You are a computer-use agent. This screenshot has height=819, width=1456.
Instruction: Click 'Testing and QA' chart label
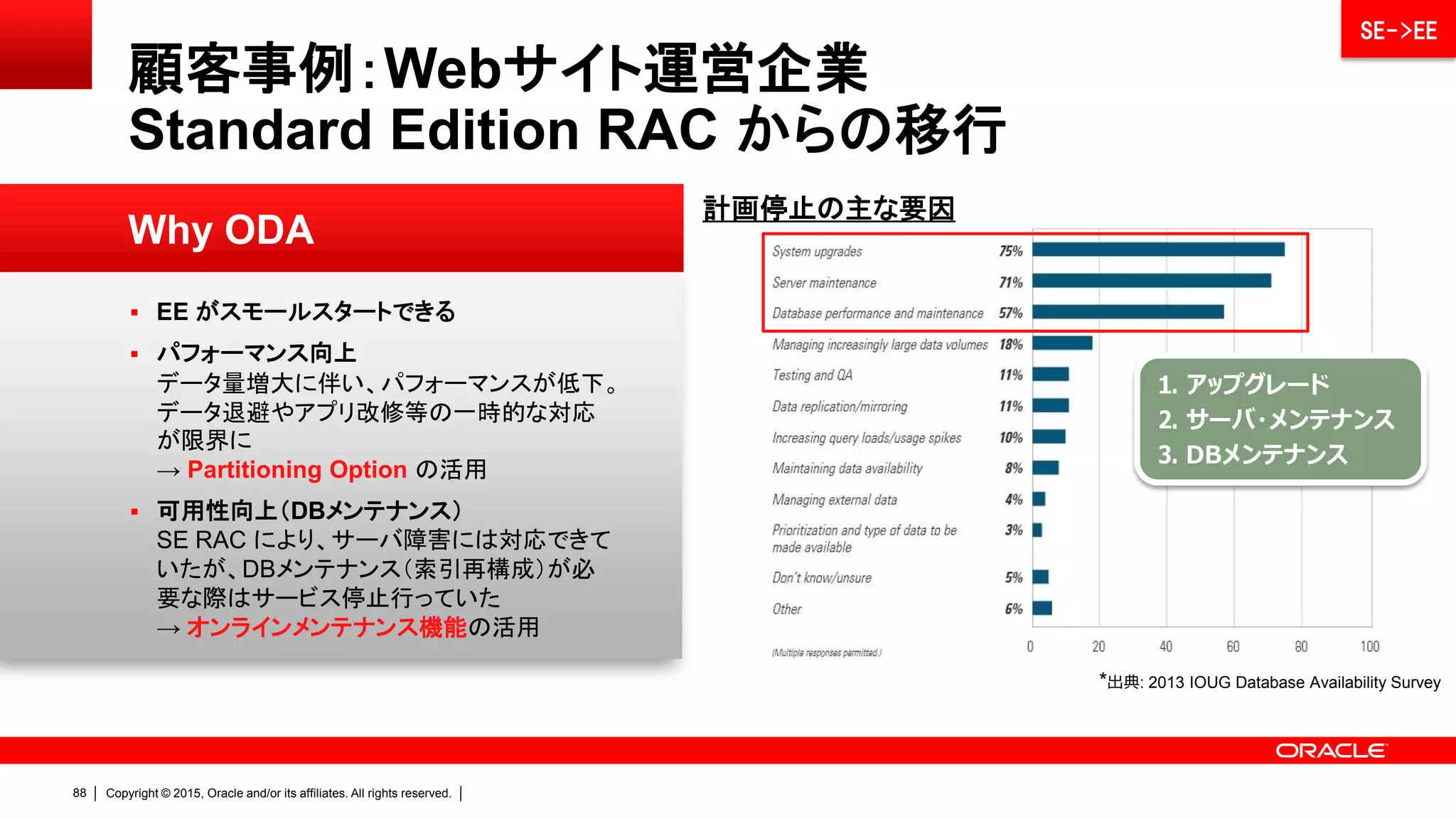tap(812, 375)
